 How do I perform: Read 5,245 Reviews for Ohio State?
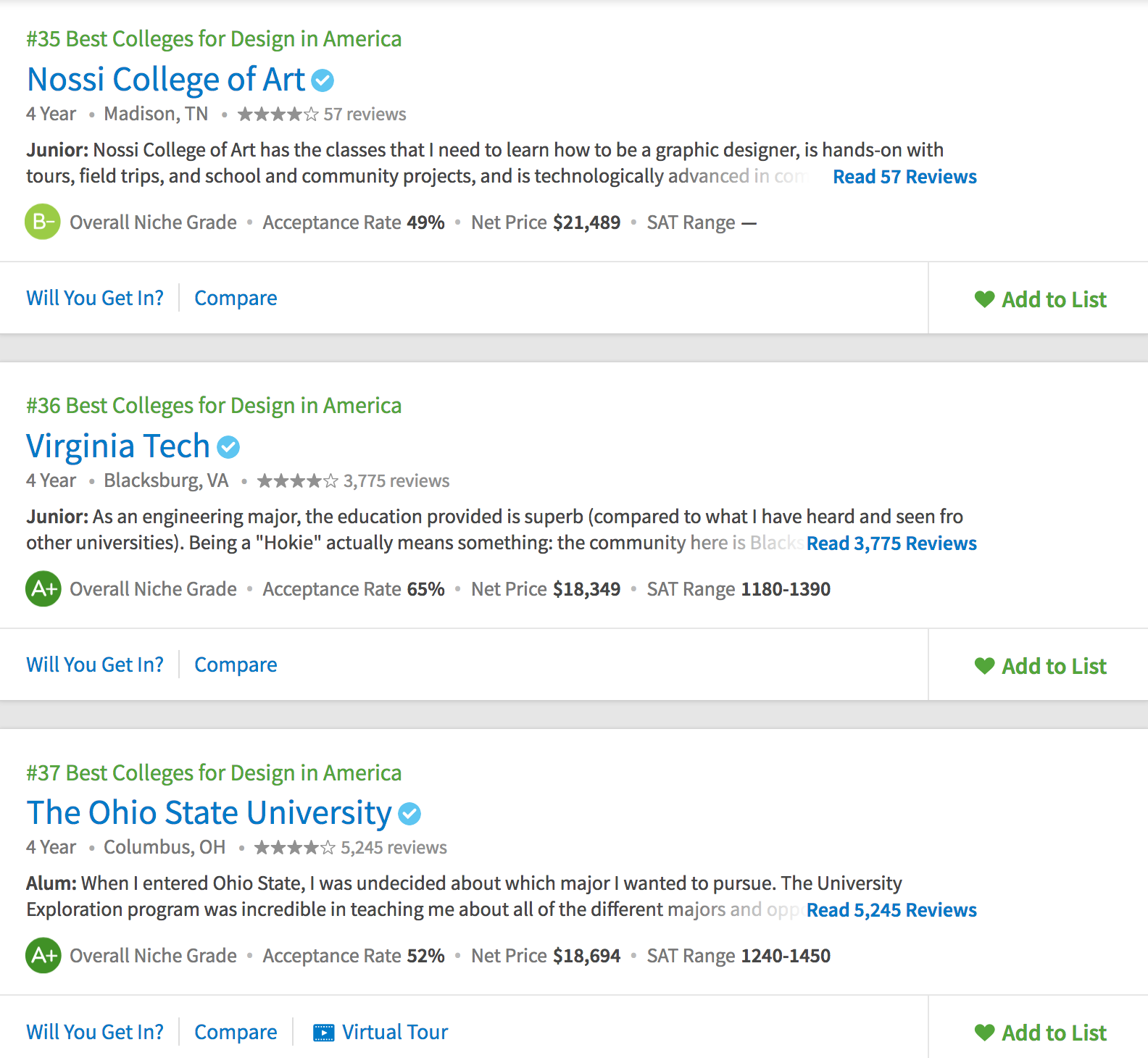[891, 910]
